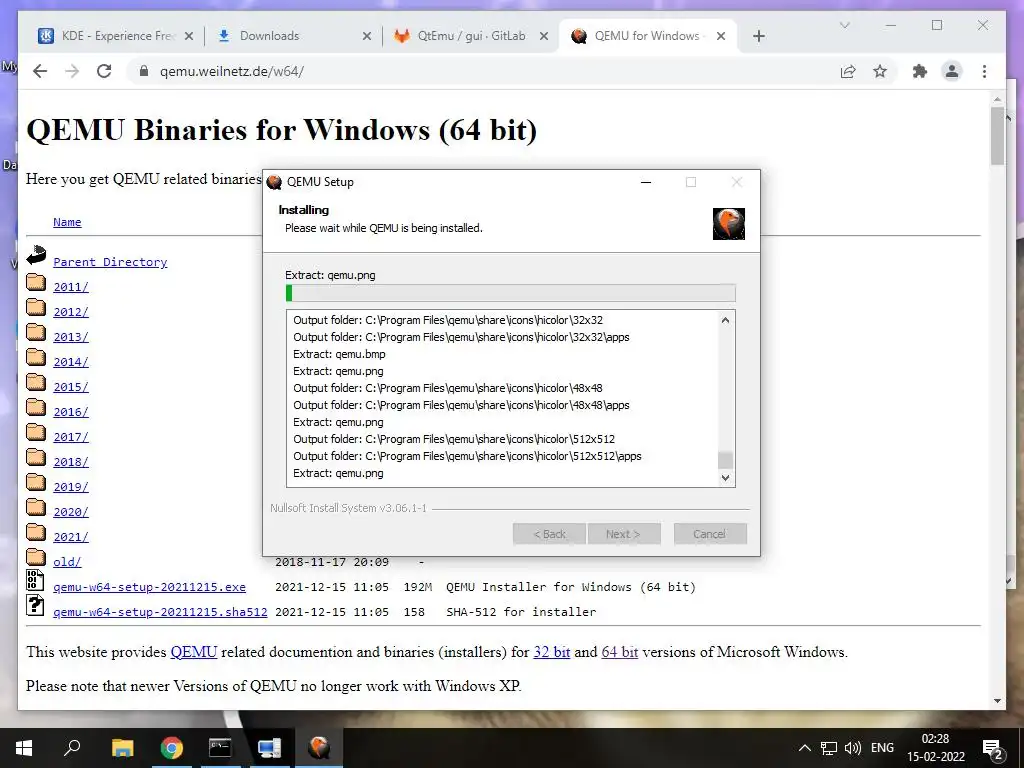The image size is (1024, 768).
Task: Open File Explorer from taskbar
Action: [122, 748]
